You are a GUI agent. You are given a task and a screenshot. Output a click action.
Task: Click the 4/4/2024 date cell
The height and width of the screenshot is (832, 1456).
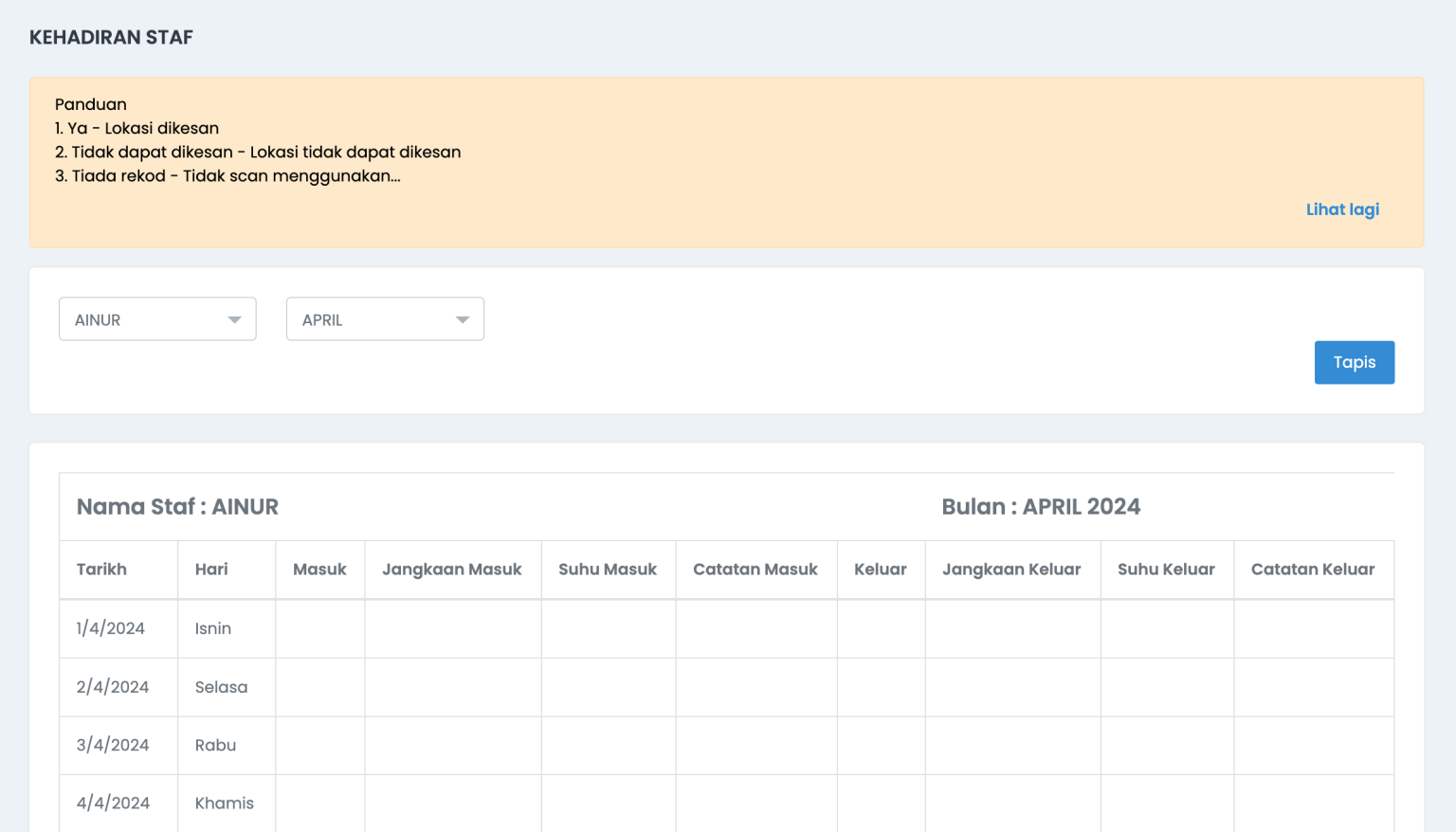point(113,803)
